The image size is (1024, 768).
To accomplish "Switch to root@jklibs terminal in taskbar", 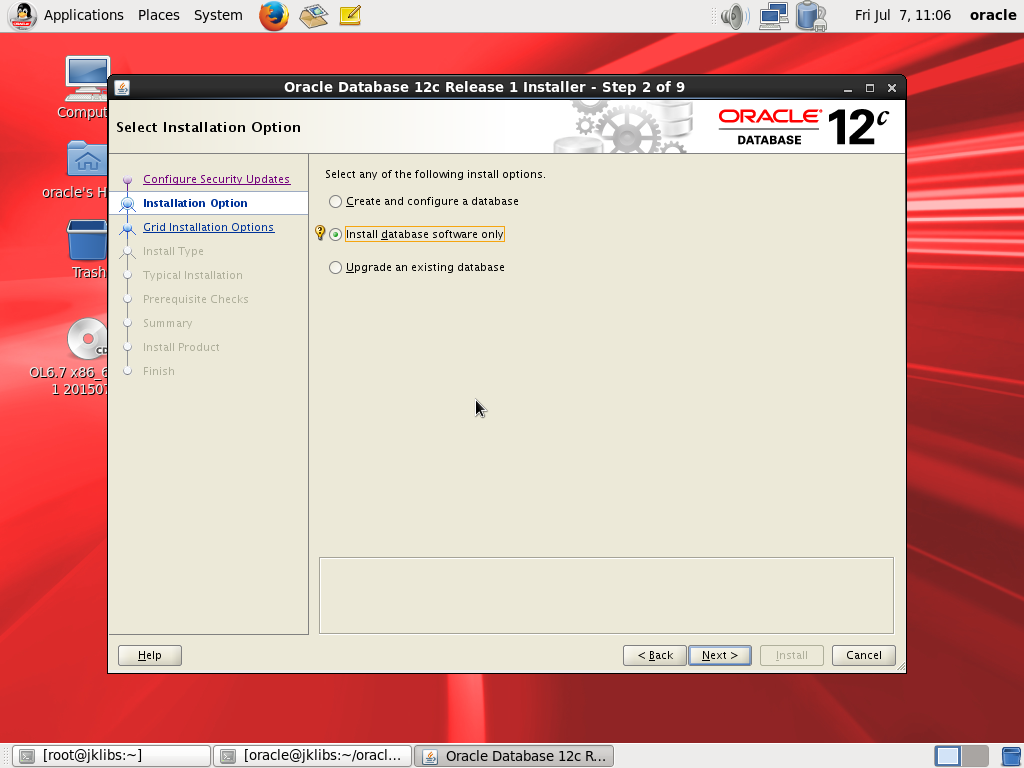I will (112, 756).
